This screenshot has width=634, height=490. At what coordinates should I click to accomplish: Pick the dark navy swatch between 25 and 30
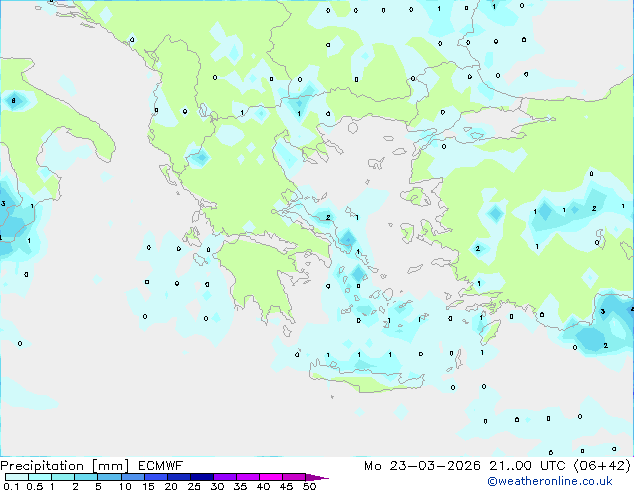201,477
